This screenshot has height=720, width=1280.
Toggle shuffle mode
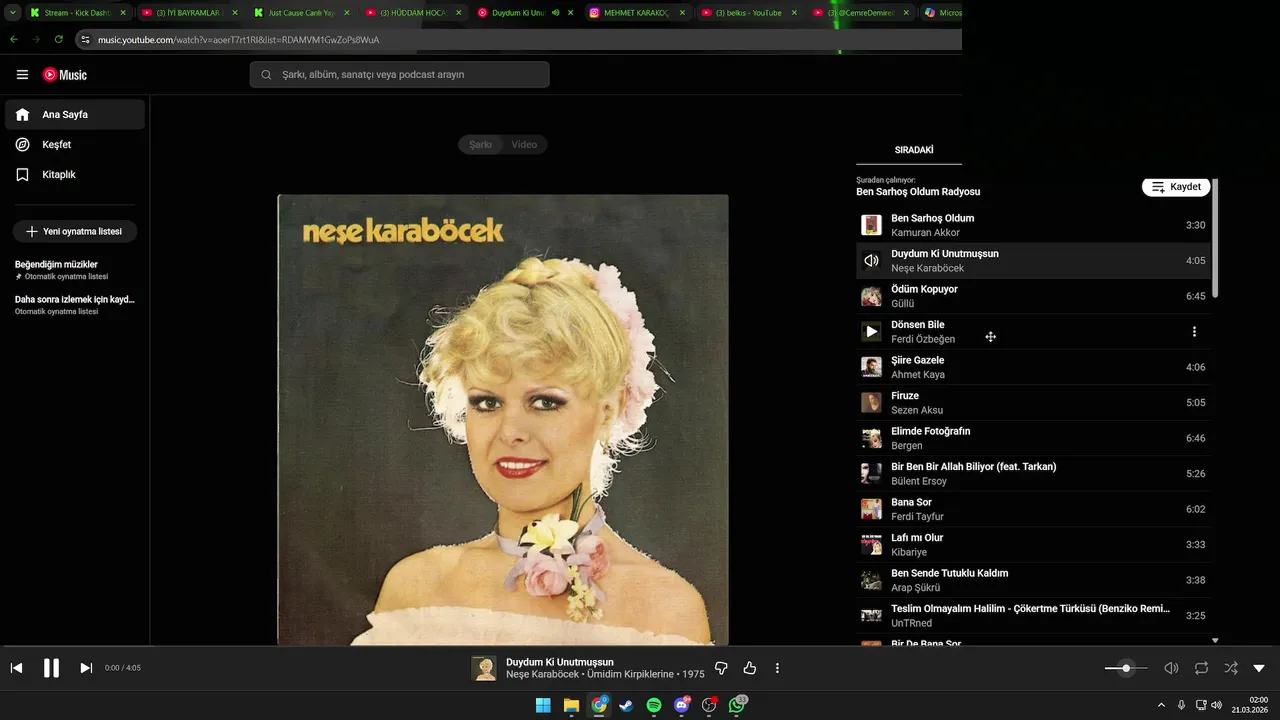pos(1231,668)
